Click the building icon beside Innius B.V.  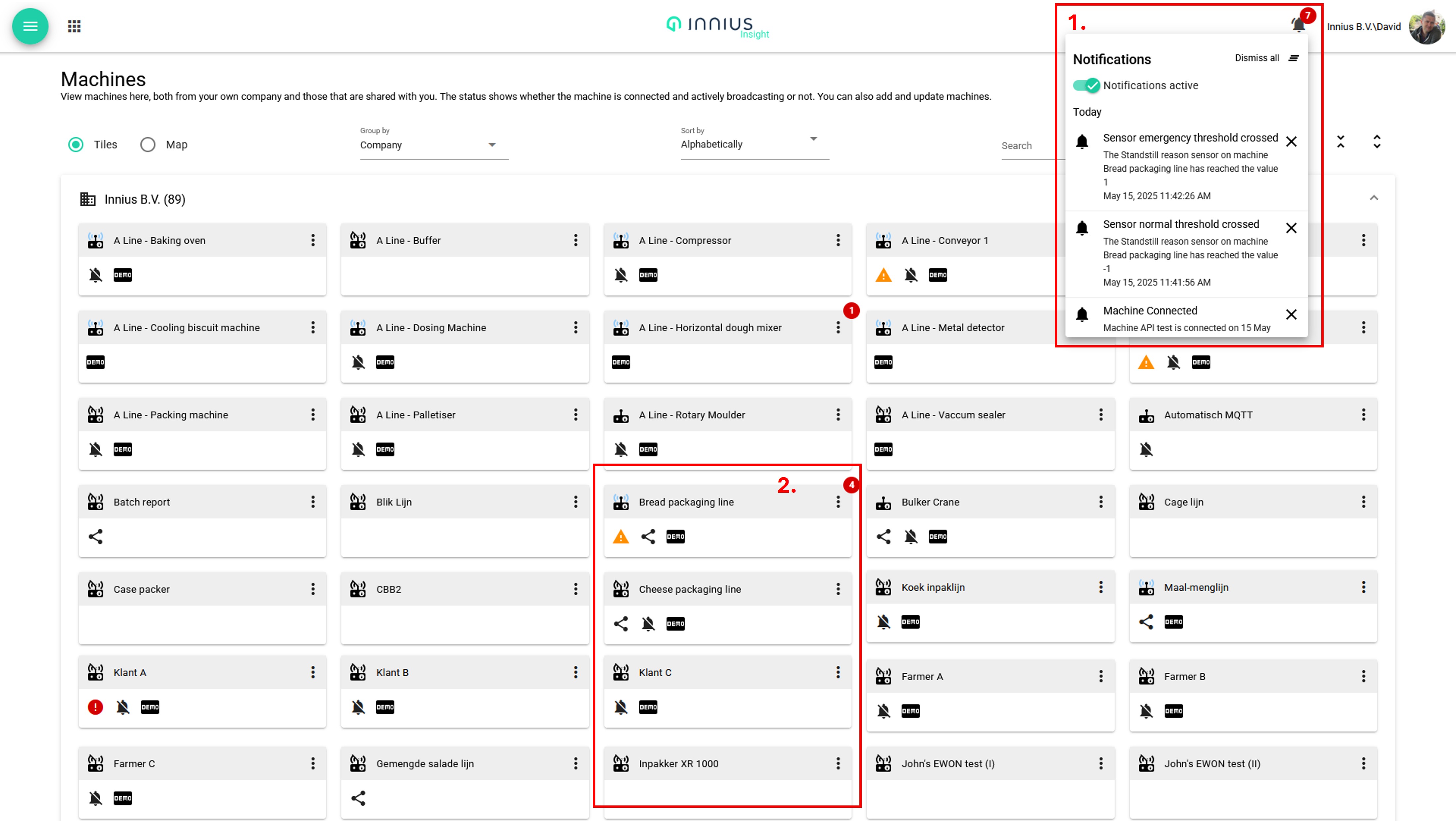[x=88, y=200]
